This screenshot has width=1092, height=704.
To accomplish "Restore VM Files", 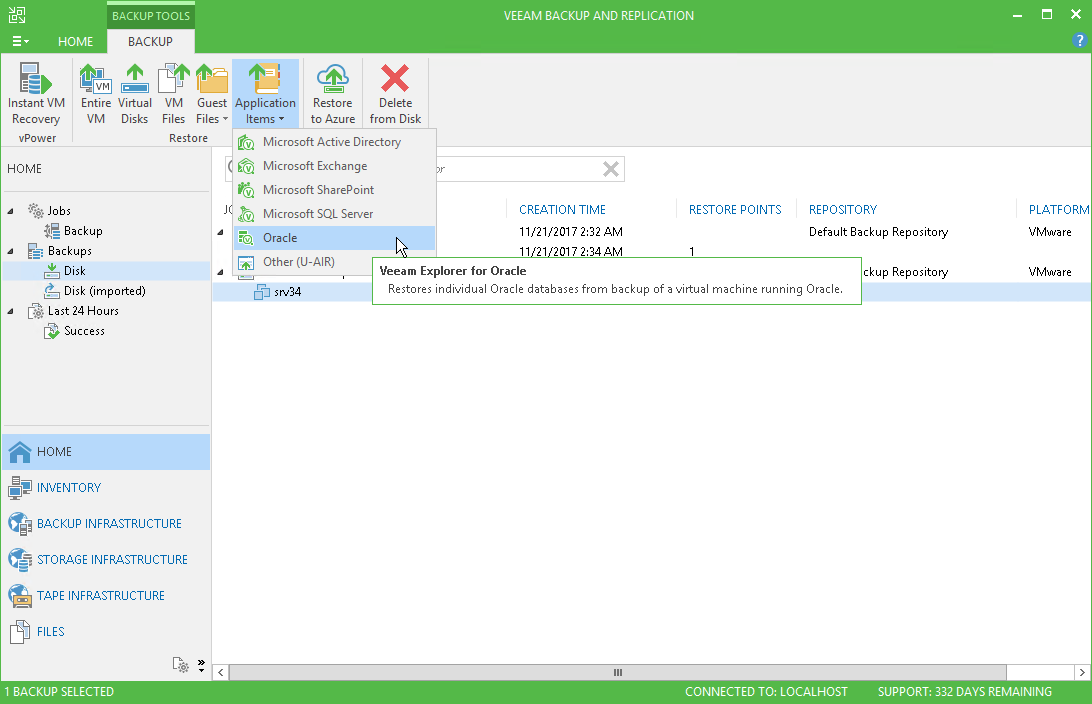I will [x=173, y=94].
